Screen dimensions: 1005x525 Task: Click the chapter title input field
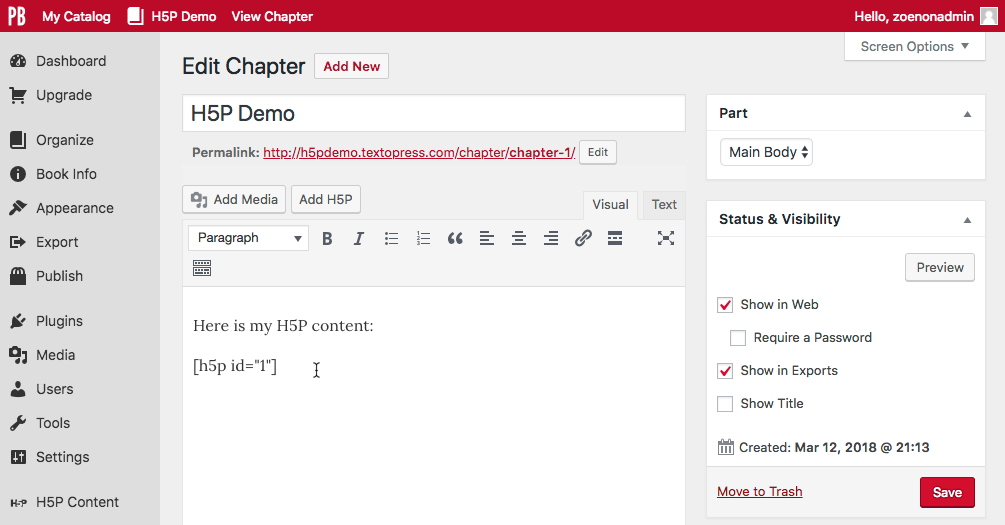(x=434, y=113)
